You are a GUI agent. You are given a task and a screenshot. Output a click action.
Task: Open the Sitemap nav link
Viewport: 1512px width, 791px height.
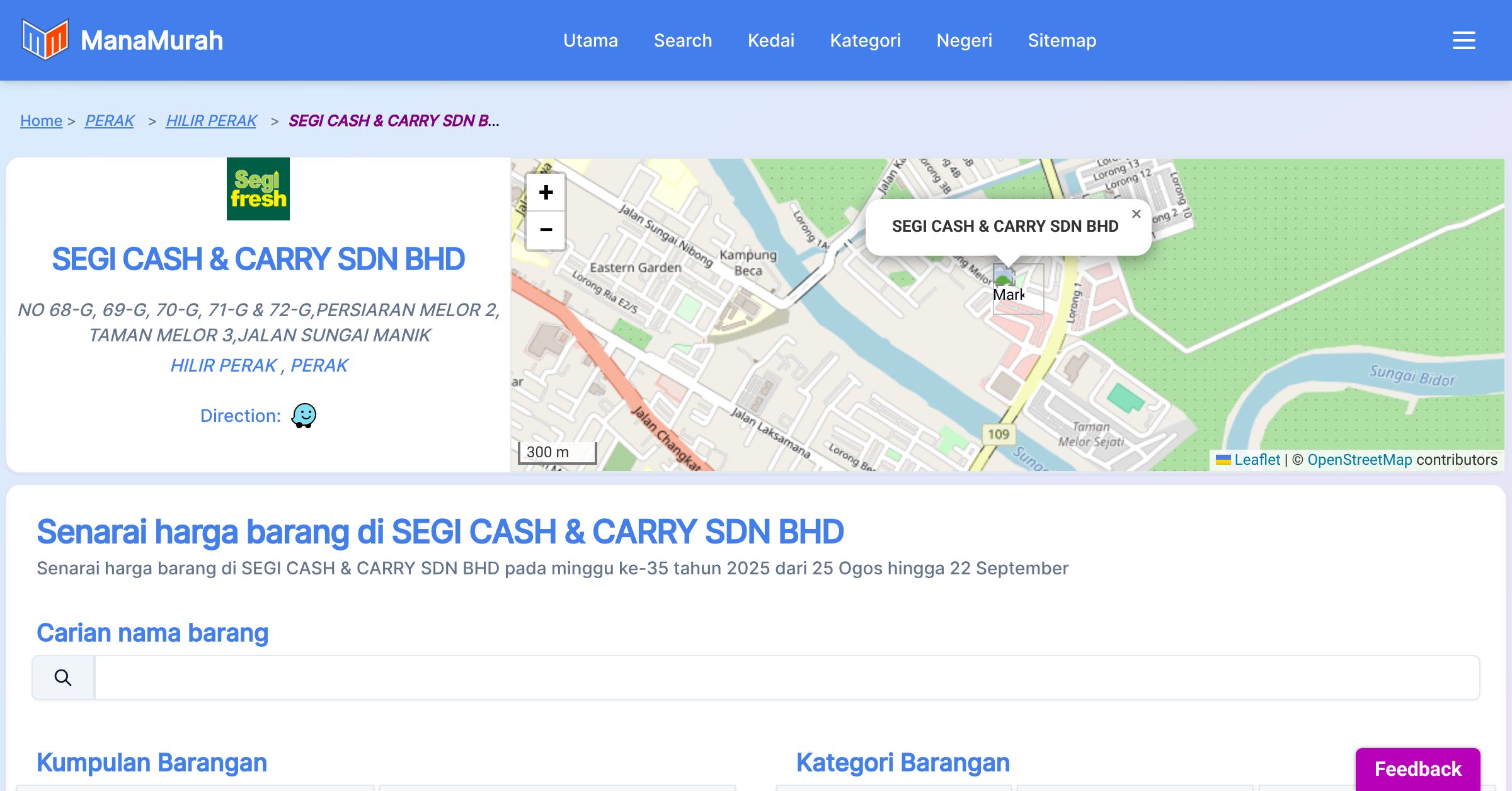(x=1062, y=40)
